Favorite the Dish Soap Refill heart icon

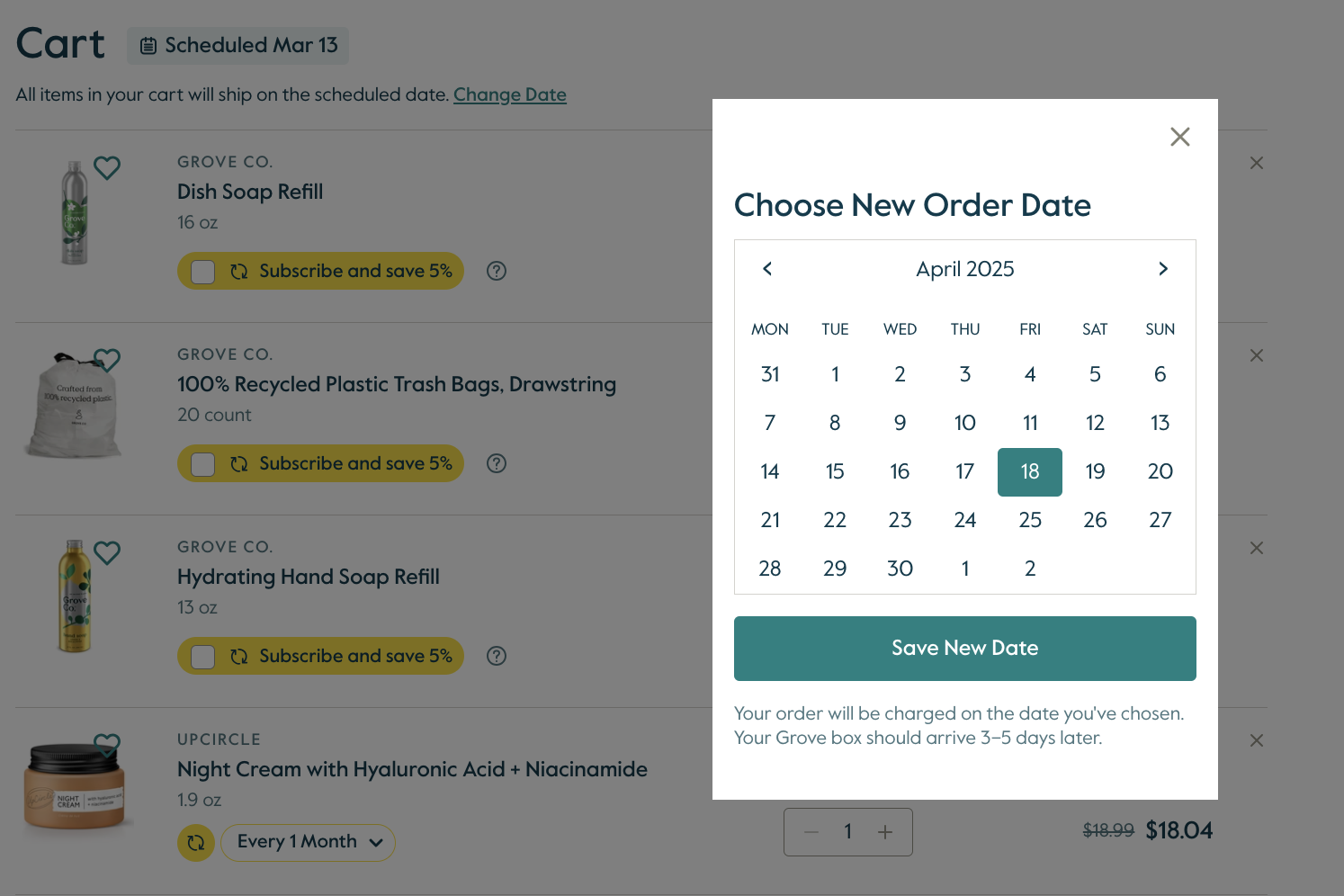pyautogui.click(x=107, y=167)
